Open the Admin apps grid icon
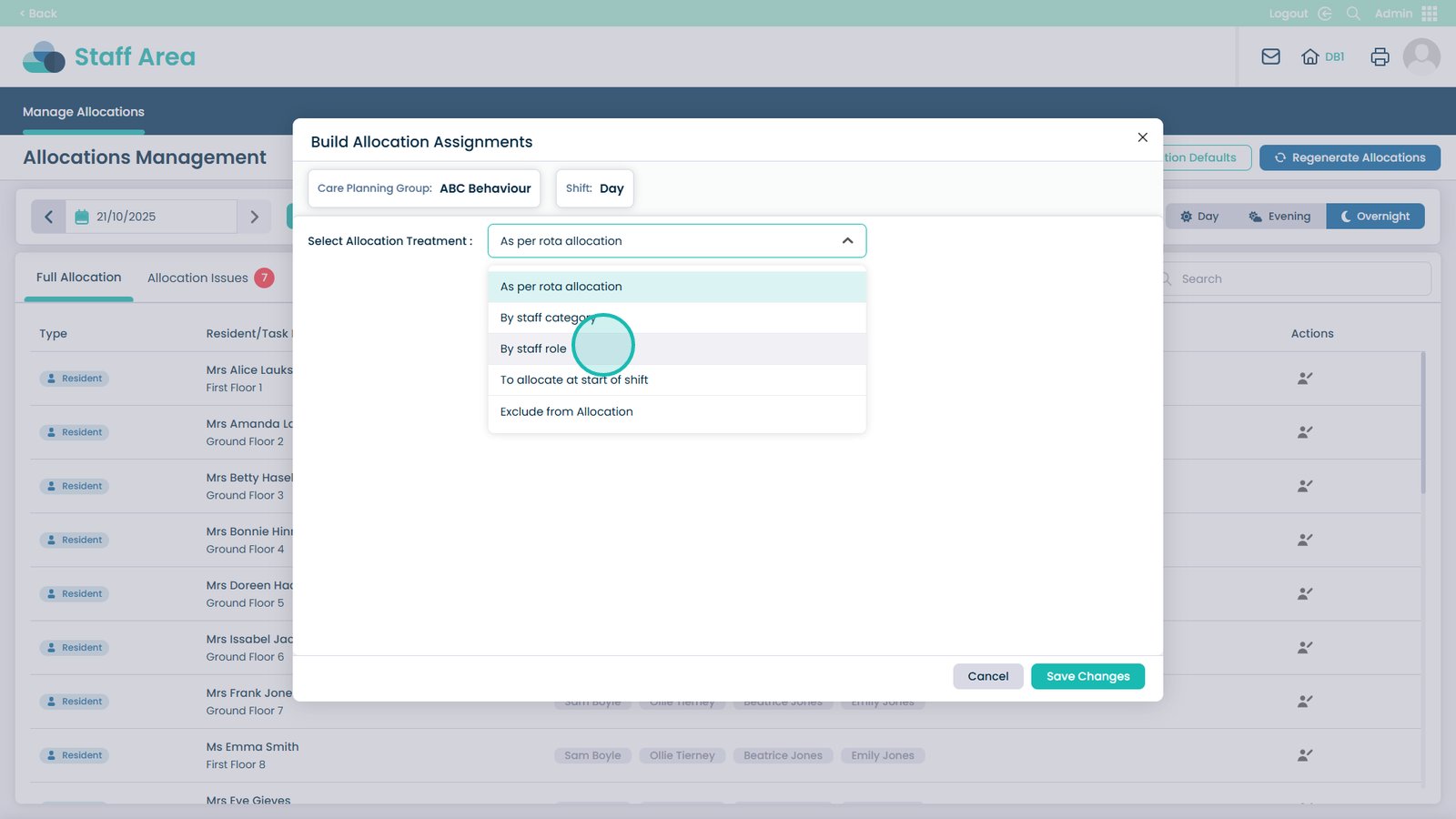 point(1430,14)
